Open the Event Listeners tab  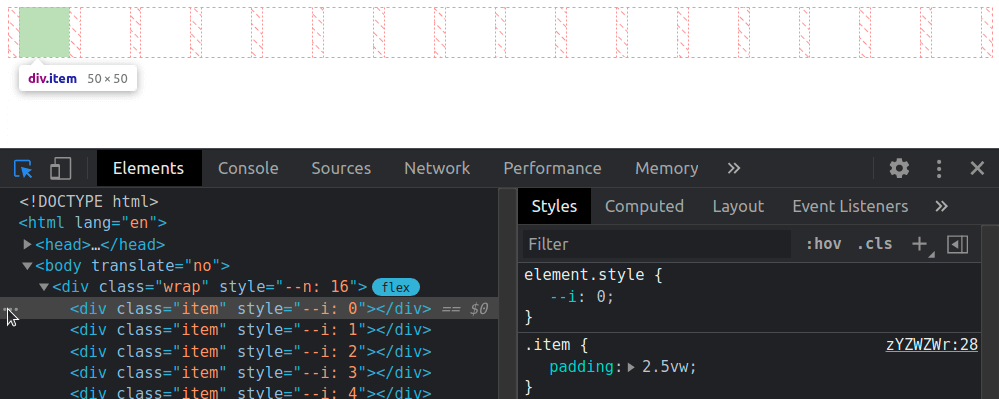click(850, 207)
